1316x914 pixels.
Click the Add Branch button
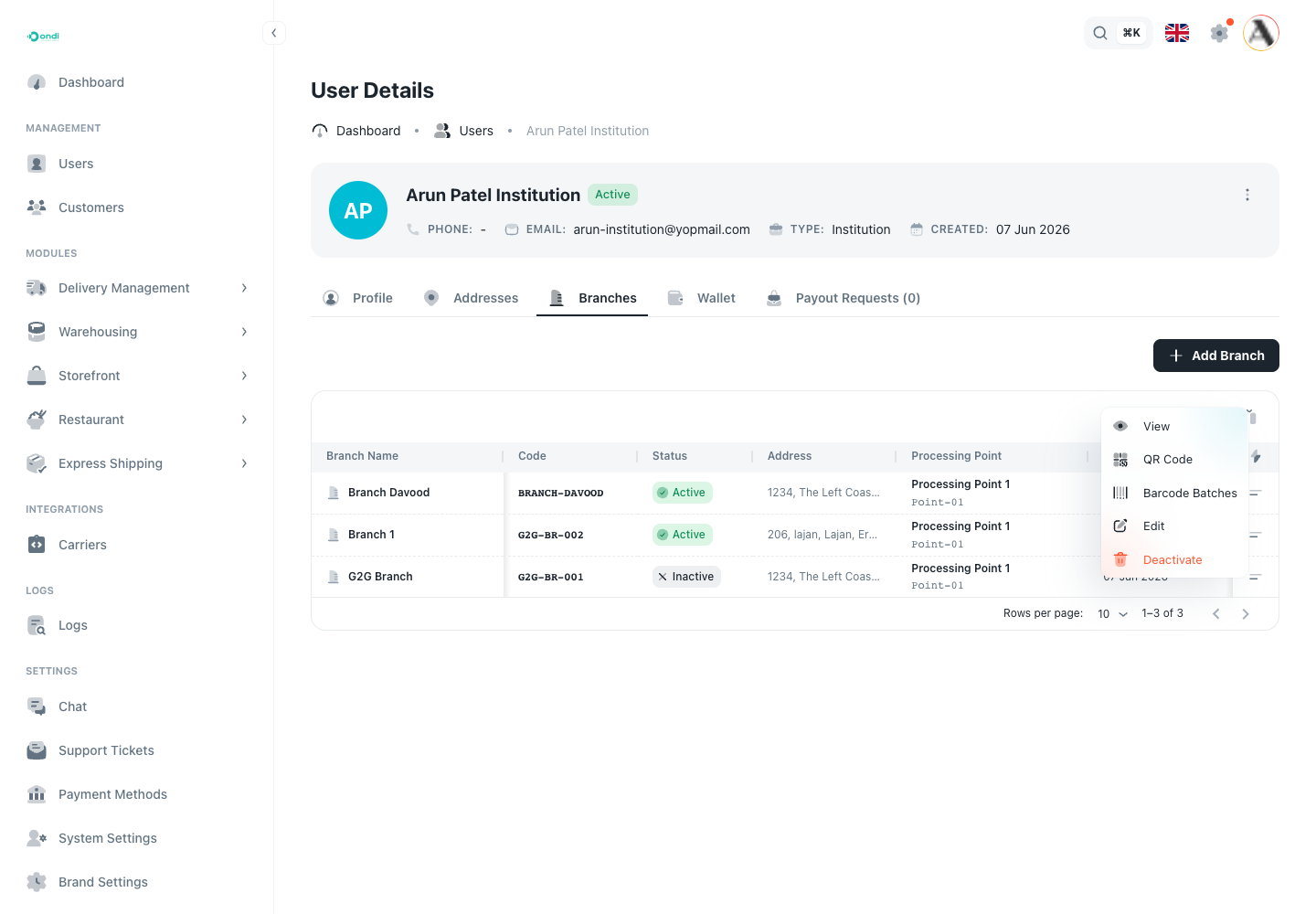1216,356
